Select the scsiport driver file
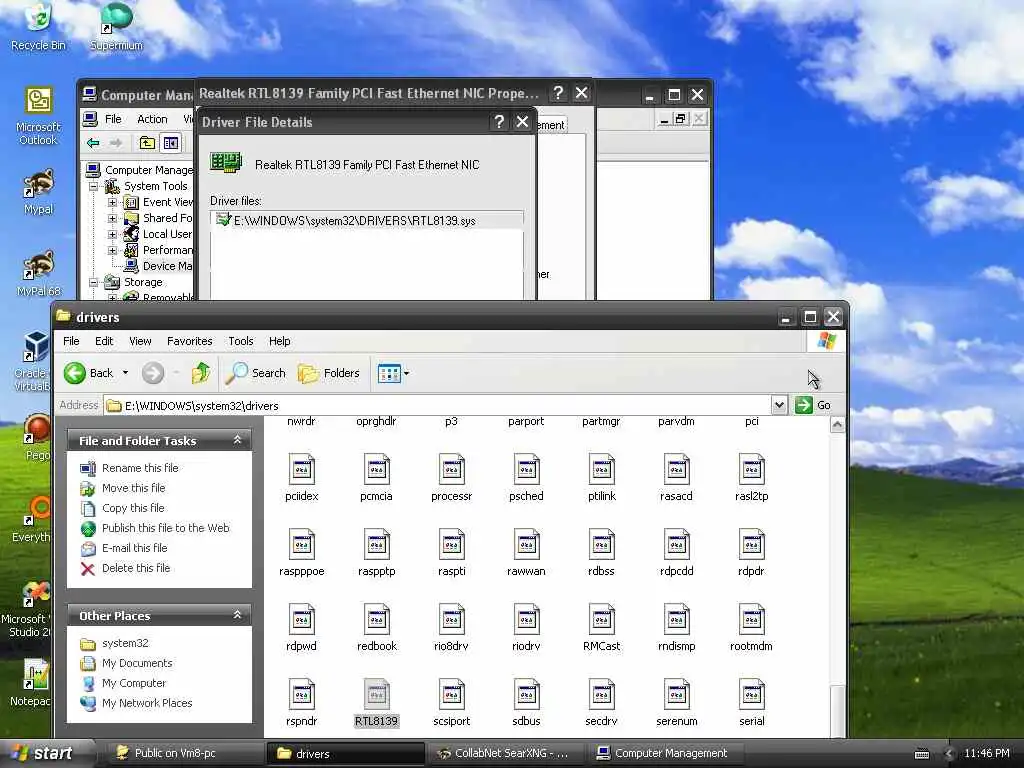Screen dimensions: 1024x768 [451, 703]
